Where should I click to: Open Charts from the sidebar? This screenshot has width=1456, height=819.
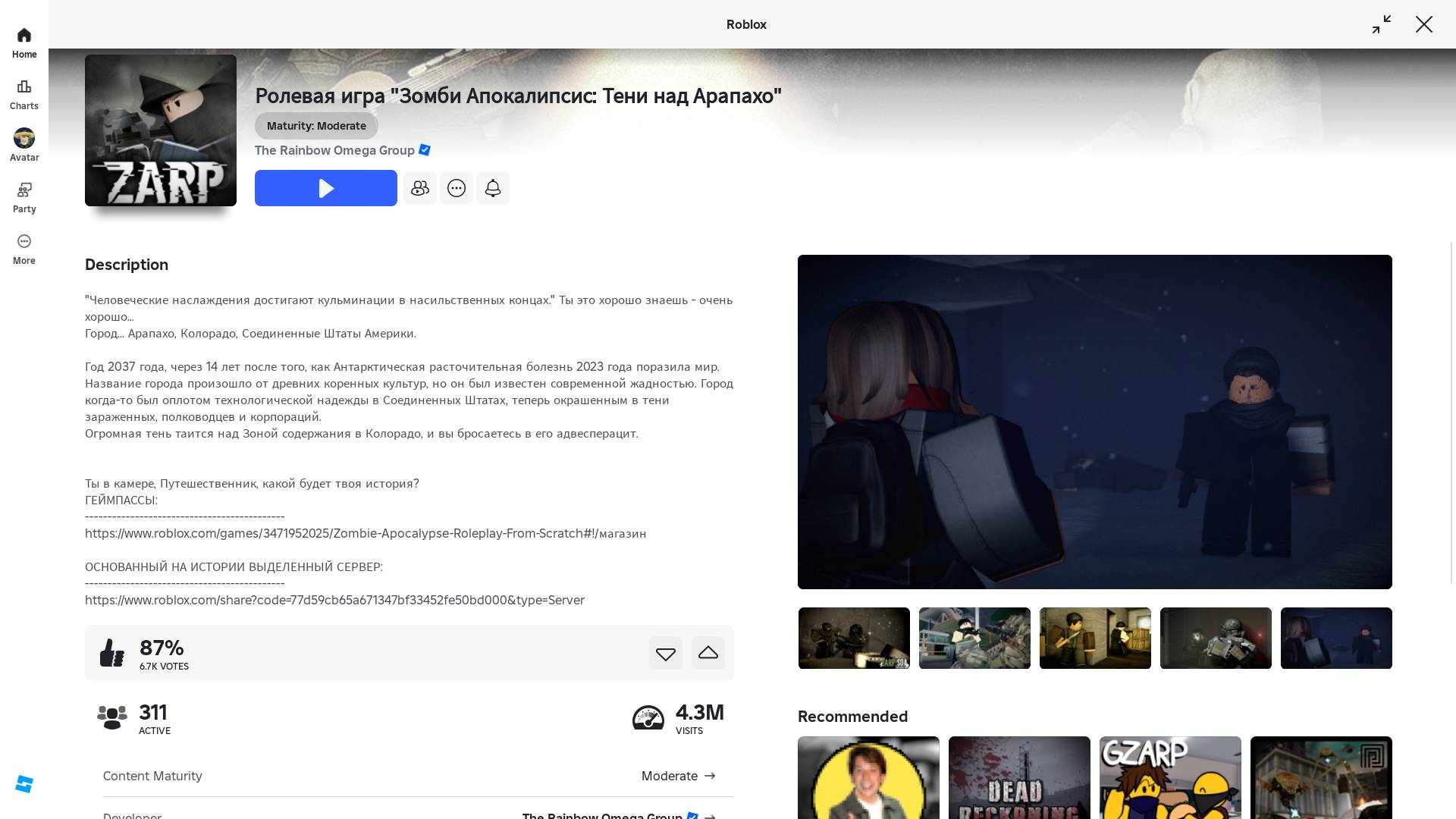24,94
